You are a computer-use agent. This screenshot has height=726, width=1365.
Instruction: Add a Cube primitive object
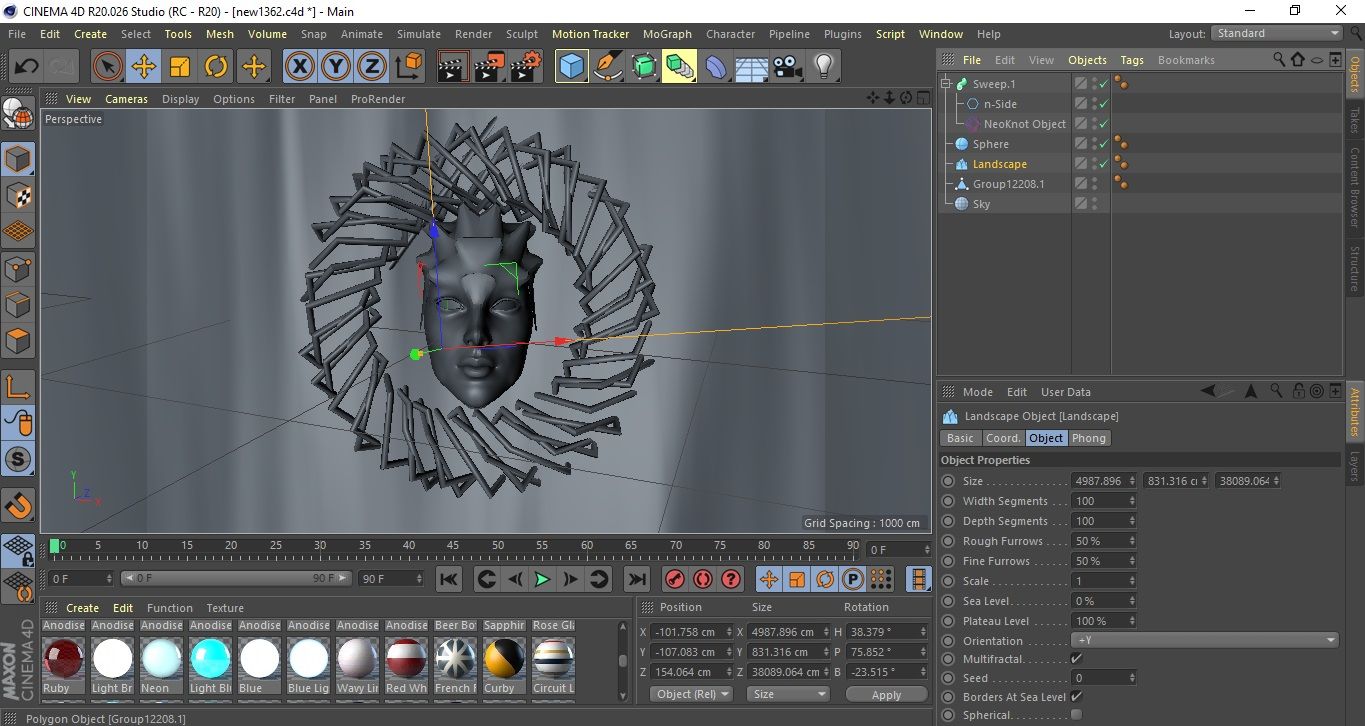pos(572,67)
